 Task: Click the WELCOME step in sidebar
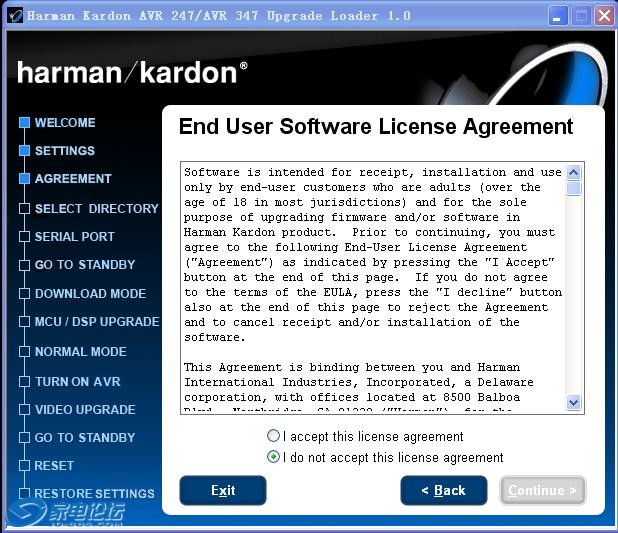[x=65, y=123]
